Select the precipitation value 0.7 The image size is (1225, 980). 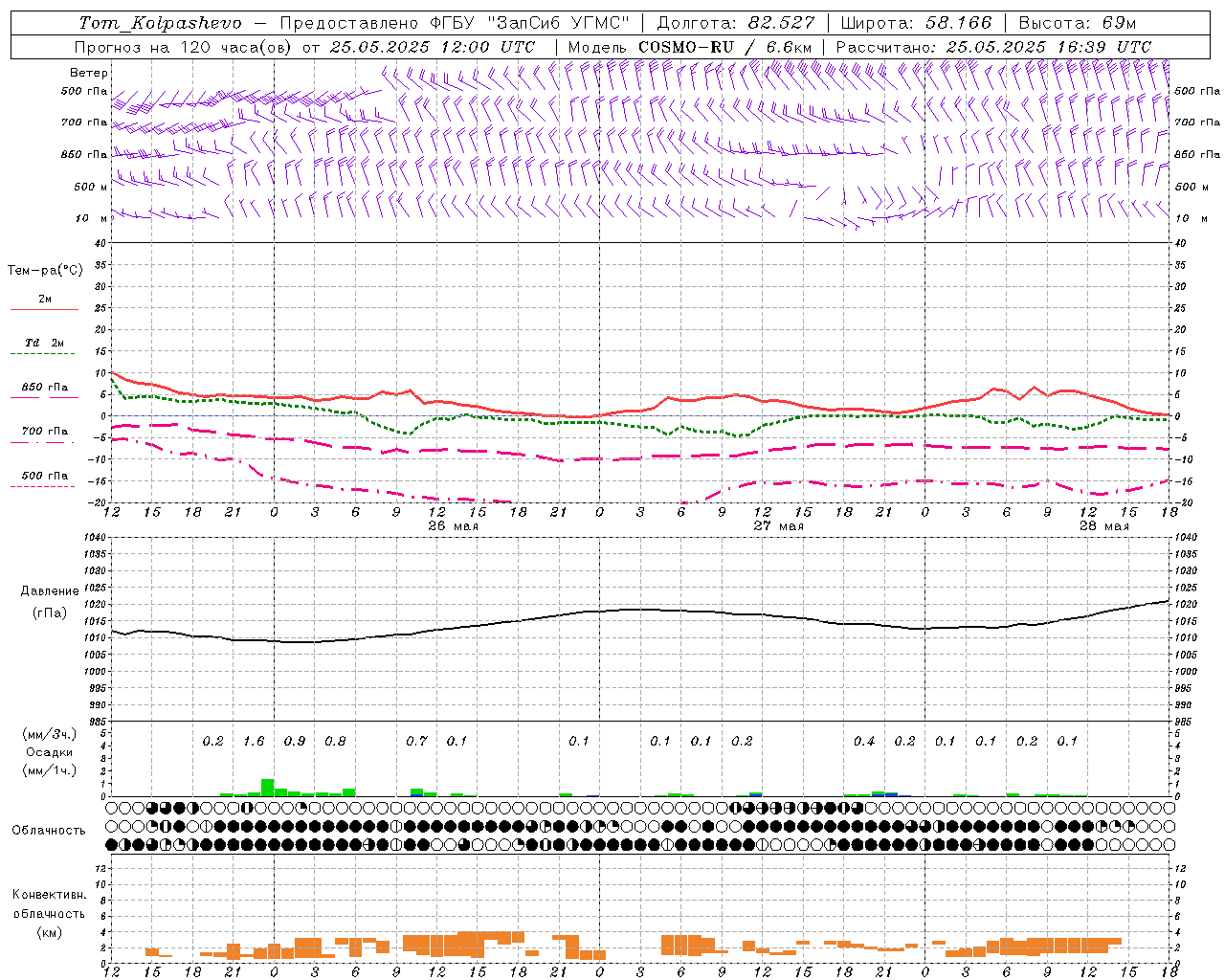pos(416,742)
